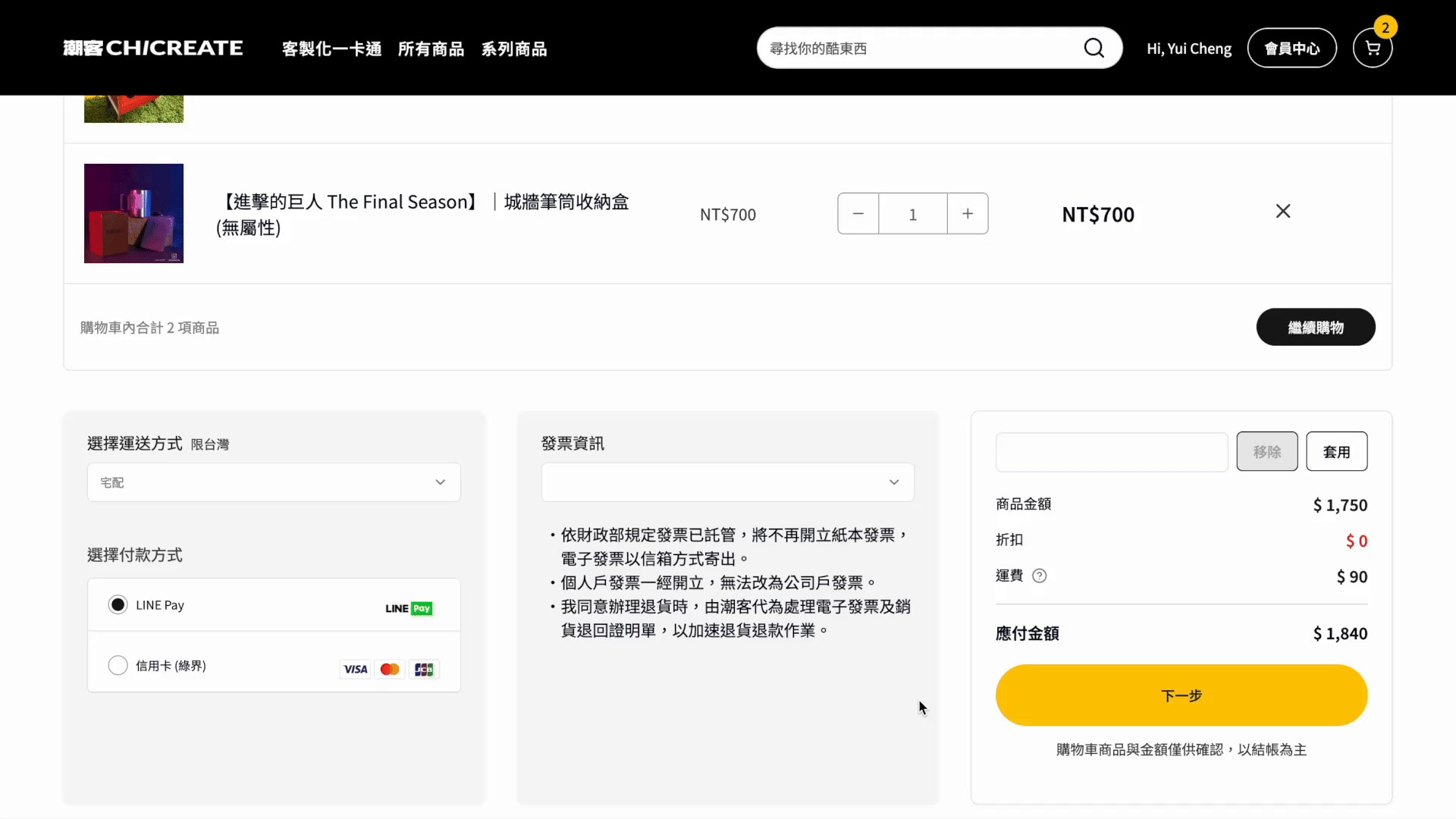Open the shopping cart icon
The image size is (1456, 819).
coord(1372,49)
